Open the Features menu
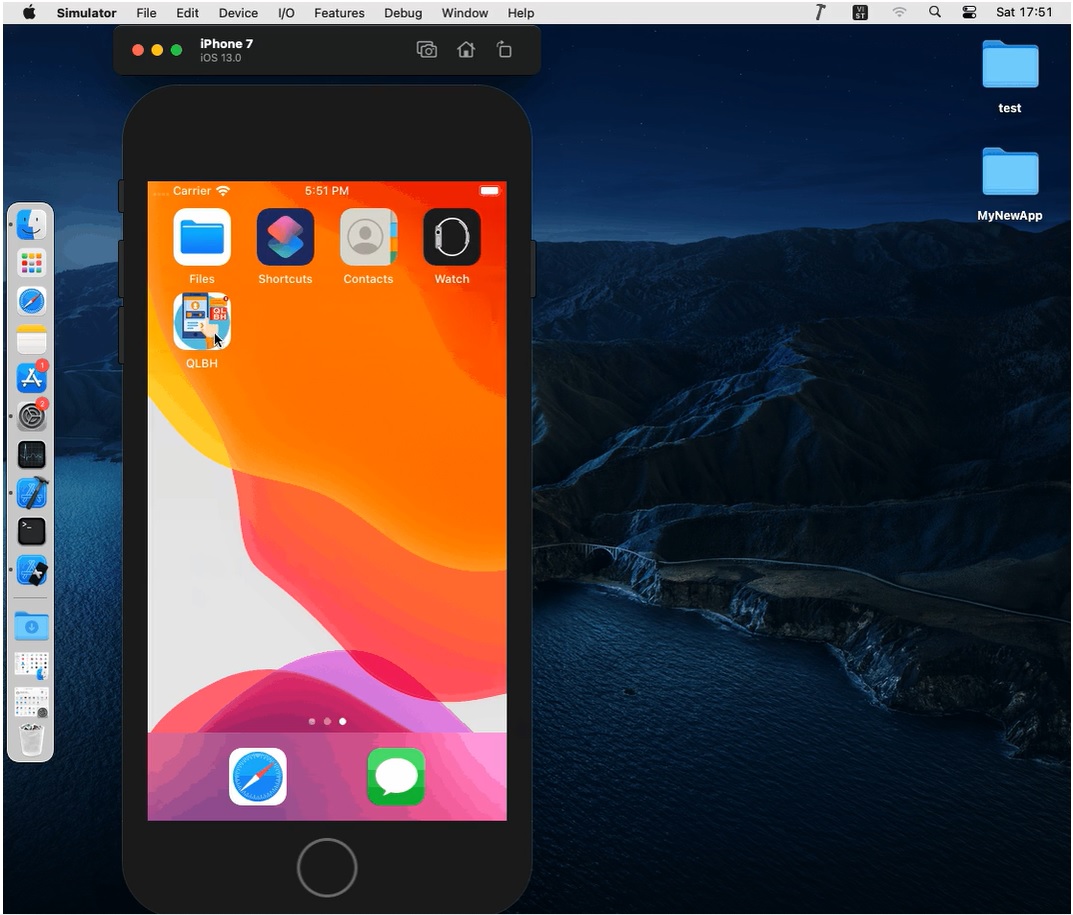This screenshot has width=1073, height=915. [339, 13]
